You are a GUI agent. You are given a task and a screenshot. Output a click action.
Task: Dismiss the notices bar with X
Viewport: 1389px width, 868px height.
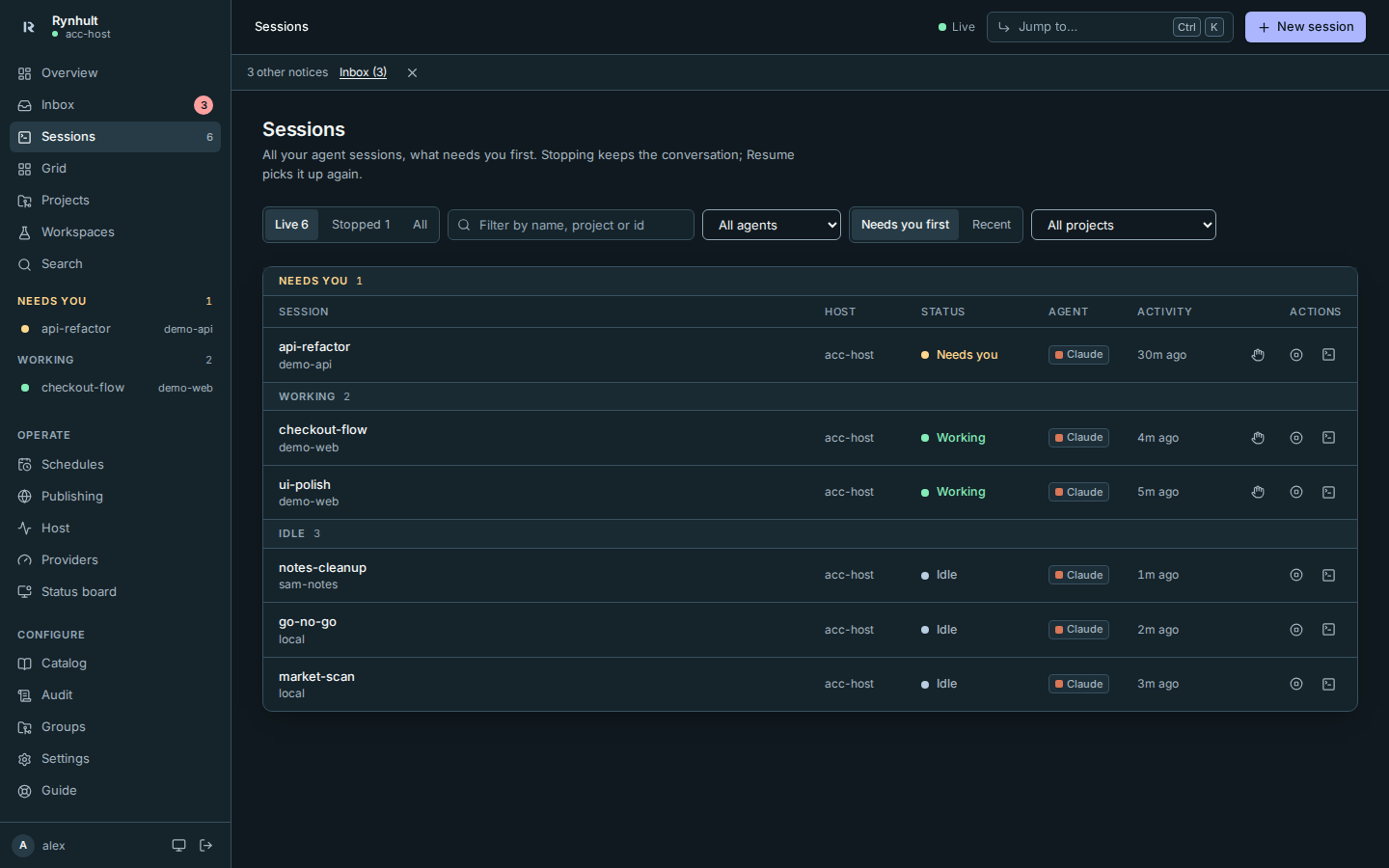pyautogui.click(x=412, y=72)
